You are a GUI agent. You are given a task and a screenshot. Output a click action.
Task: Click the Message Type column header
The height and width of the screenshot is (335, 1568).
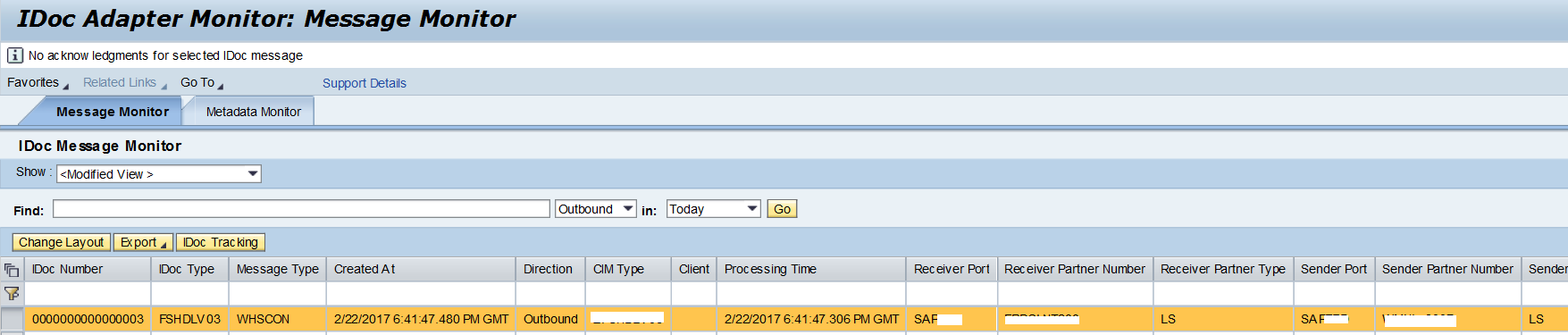pos(277,269)
